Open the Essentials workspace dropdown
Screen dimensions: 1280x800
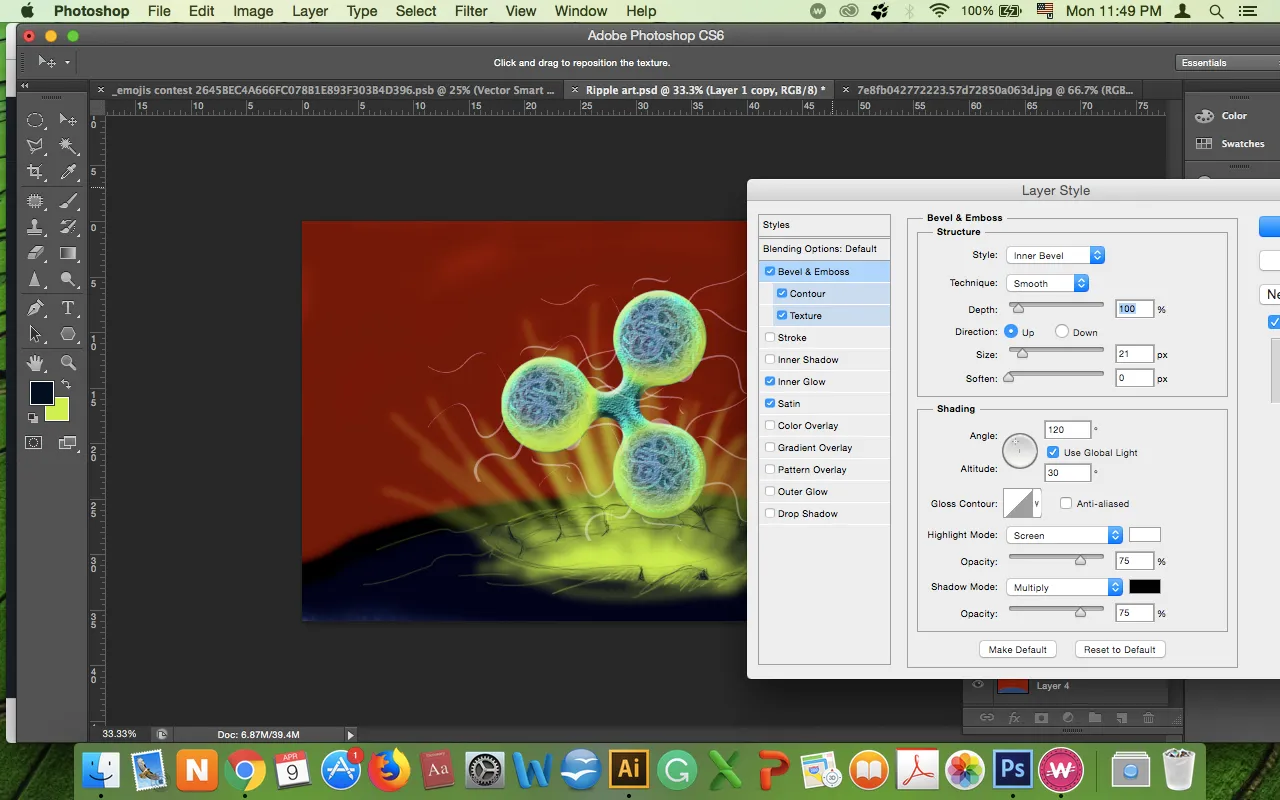(x=1226, y=62)
